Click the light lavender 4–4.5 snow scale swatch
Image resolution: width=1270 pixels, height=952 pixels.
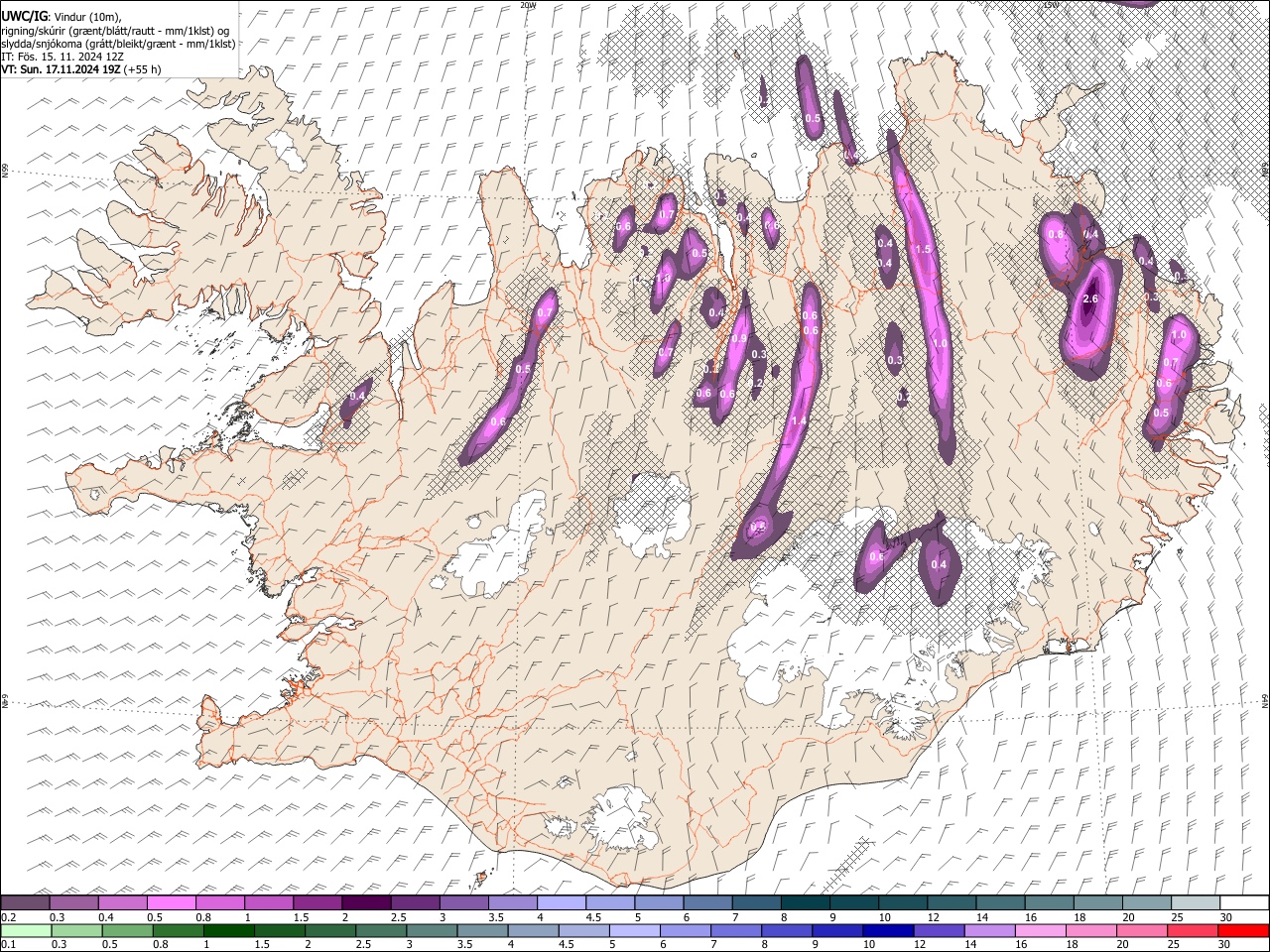[x=561, y=903]
